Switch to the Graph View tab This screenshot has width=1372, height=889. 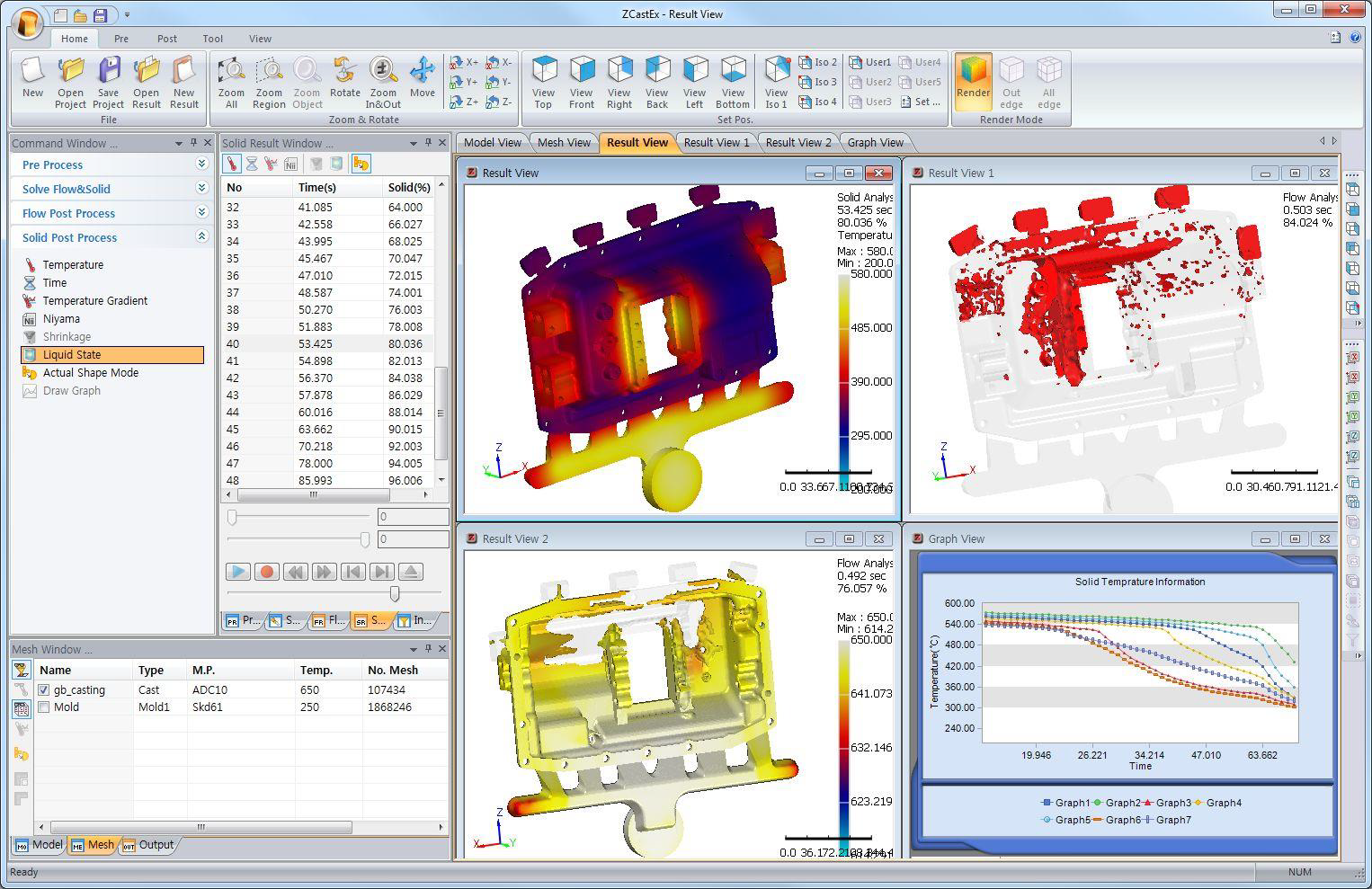(875, 142)
